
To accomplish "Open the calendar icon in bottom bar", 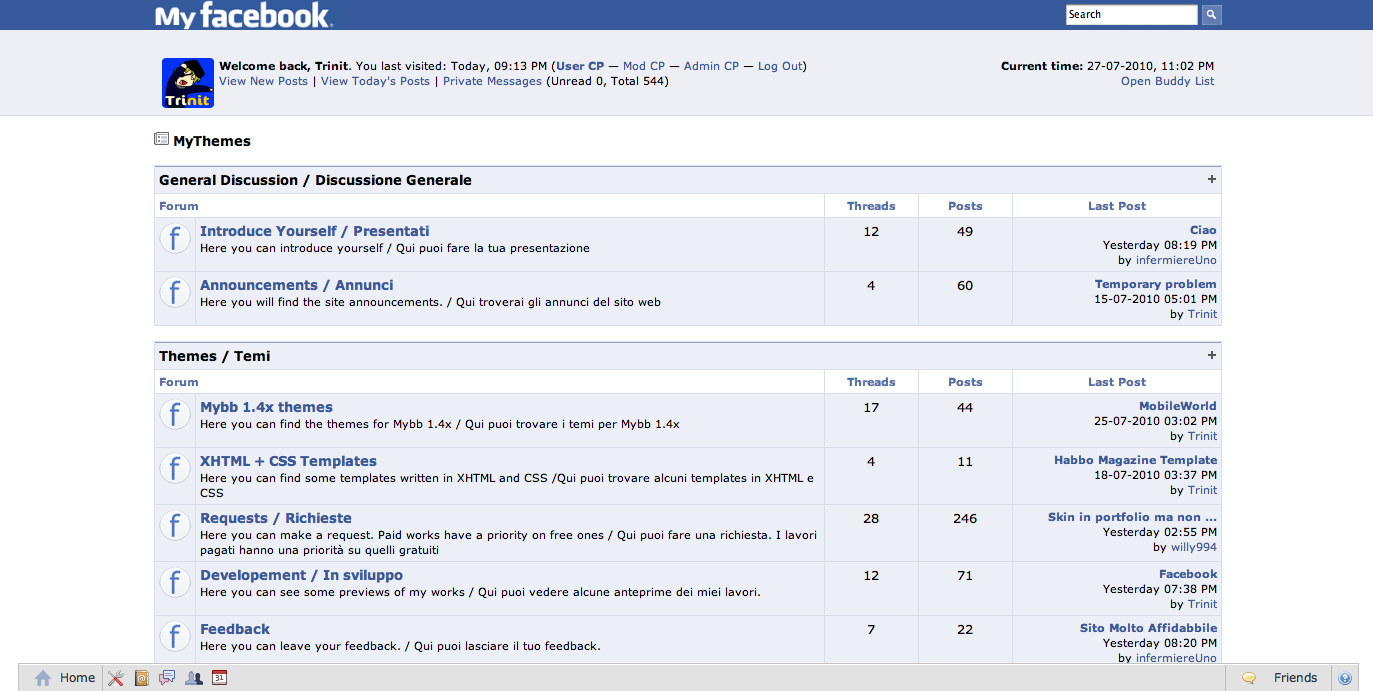I will click(x=220, y=678).
